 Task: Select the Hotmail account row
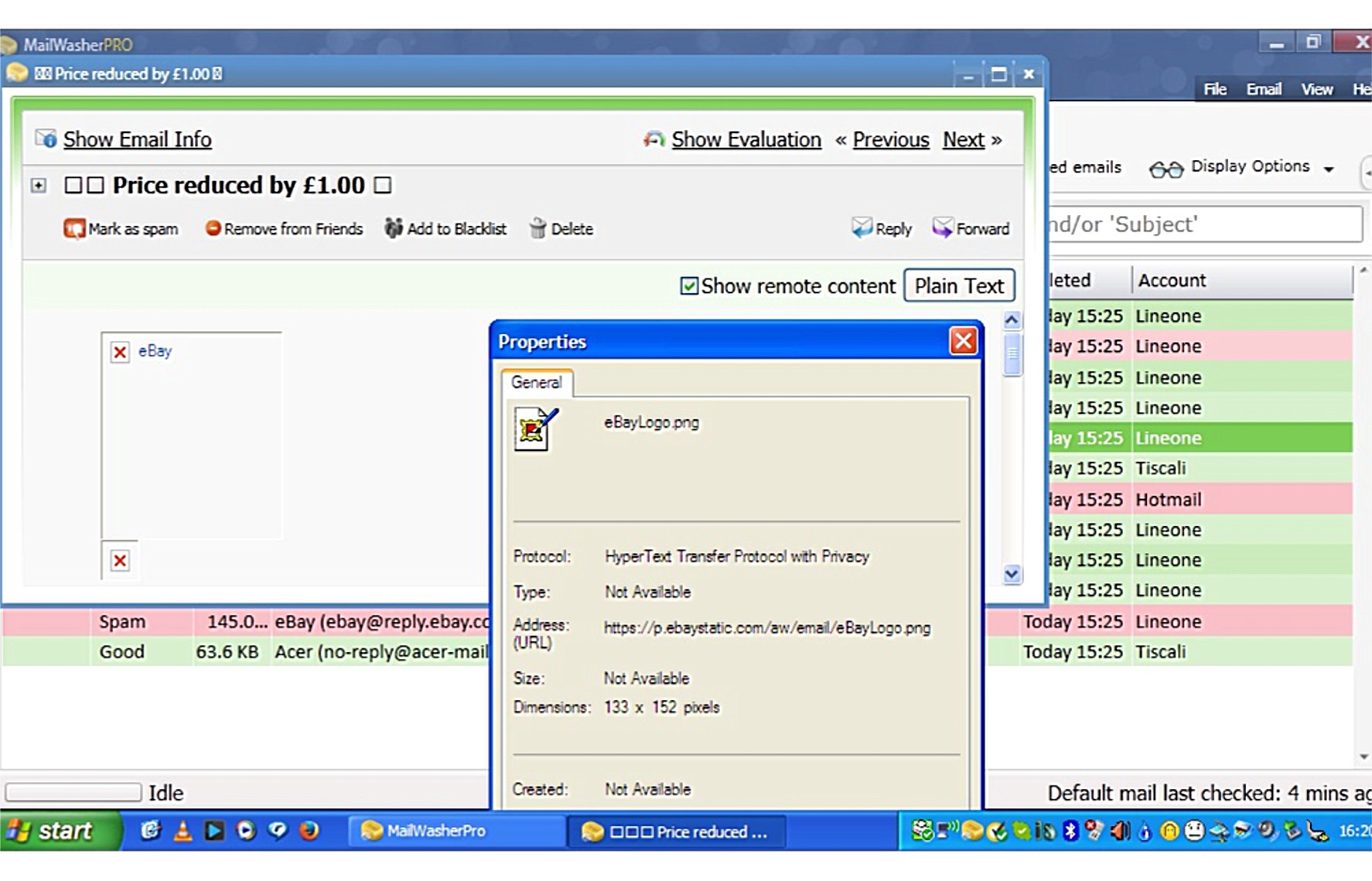[1200, 500]
